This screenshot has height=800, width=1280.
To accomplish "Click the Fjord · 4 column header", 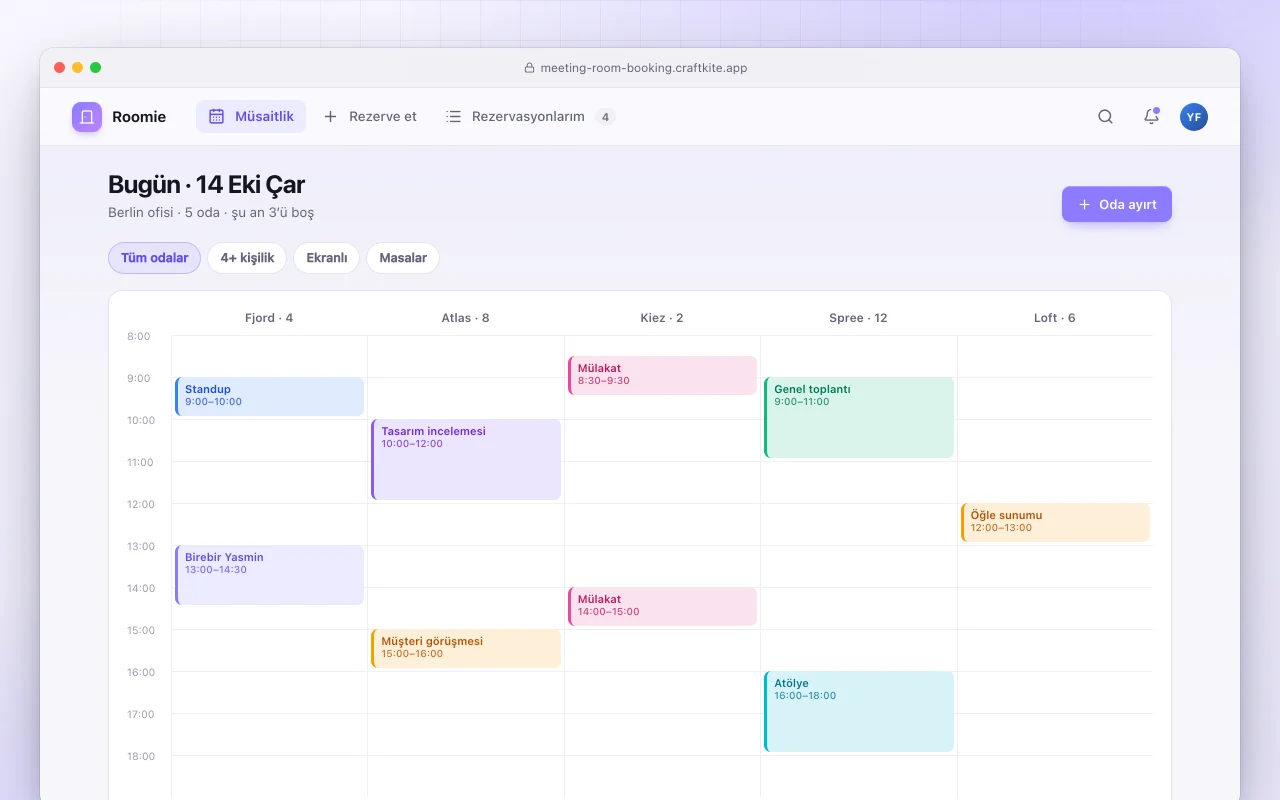I will pyautogui.click(x=269, y=318).
